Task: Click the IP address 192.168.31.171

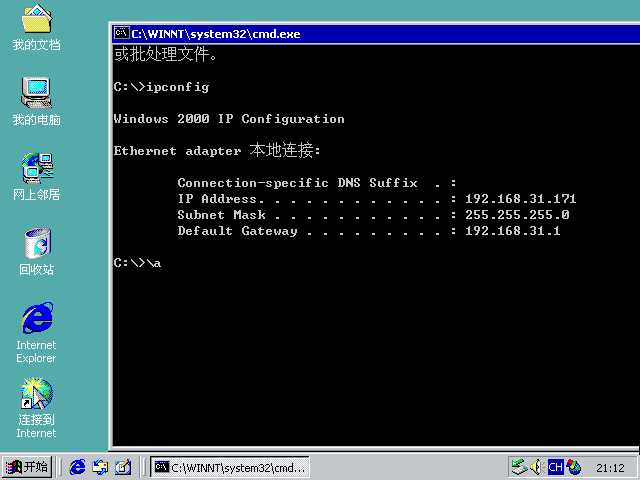Action: (x=520, y=199)
